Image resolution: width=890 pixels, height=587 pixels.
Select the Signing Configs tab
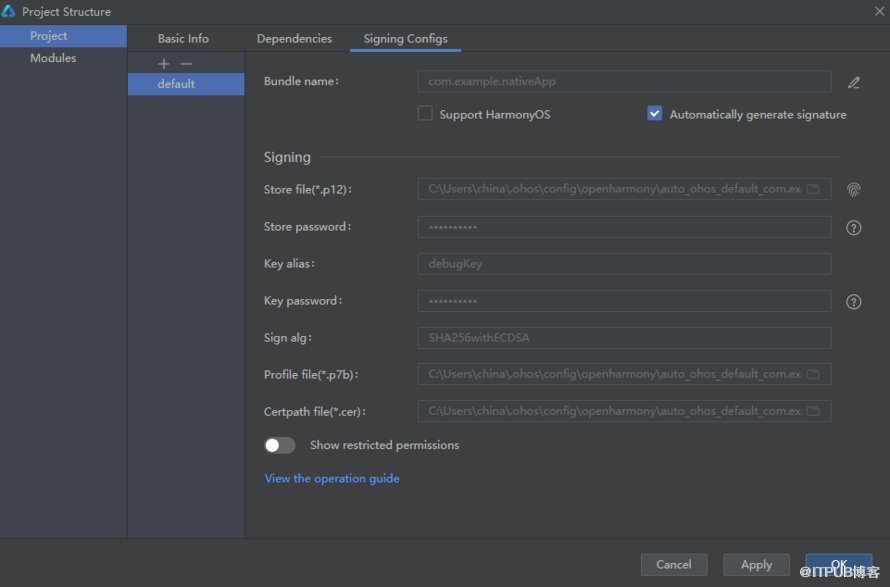[x=405, y=39]
